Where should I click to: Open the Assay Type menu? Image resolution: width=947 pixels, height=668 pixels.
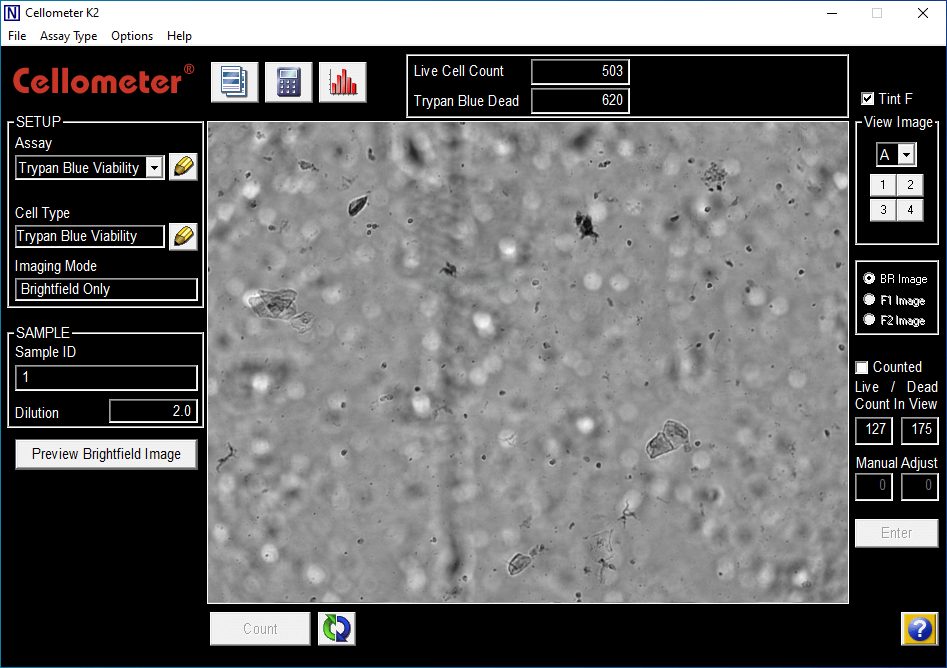point(68,36)
